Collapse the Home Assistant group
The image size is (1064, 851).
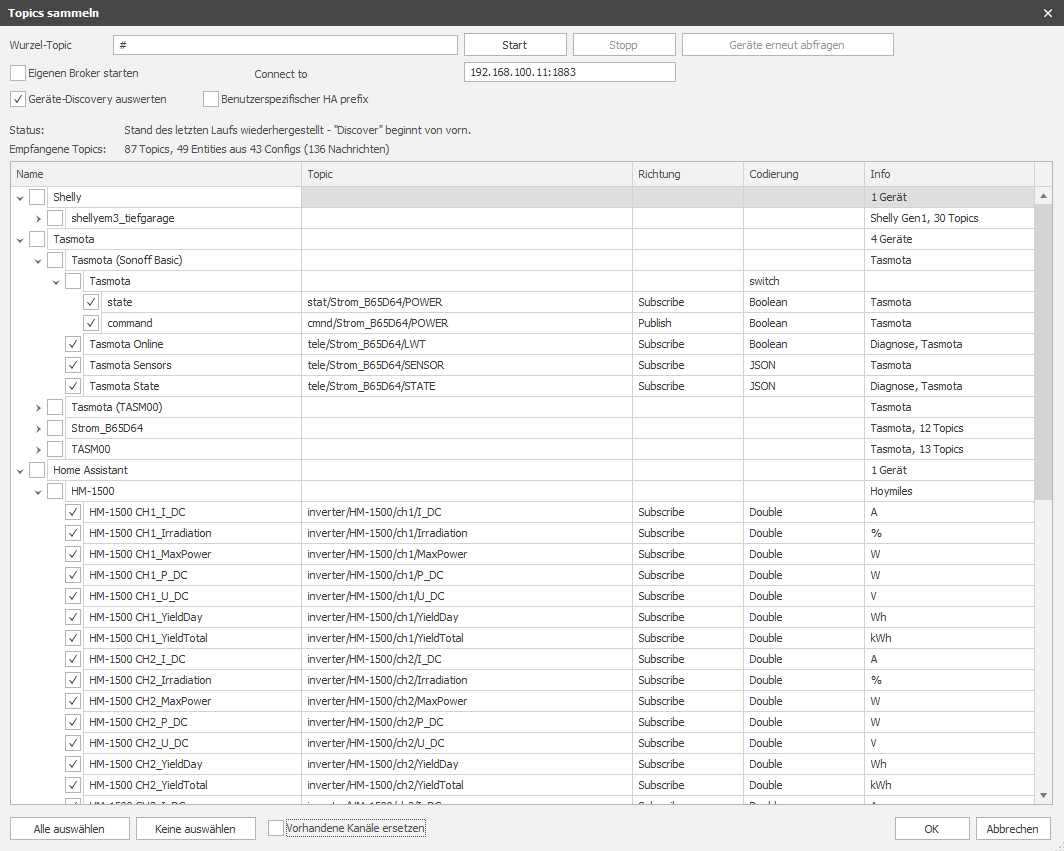point(20,471)
